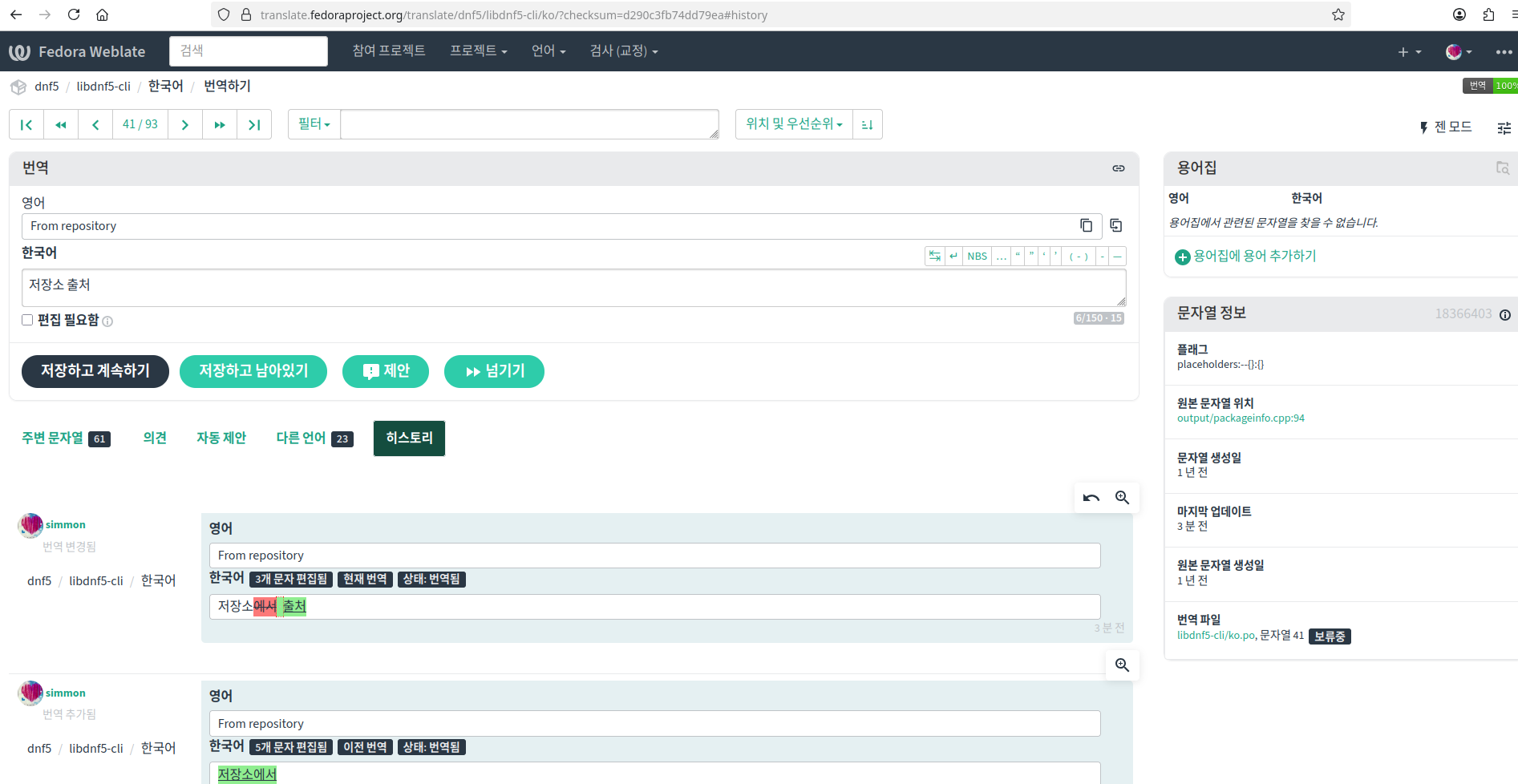Jump to the last string in navigation
1518x784 pixels.
click(254, 125)
